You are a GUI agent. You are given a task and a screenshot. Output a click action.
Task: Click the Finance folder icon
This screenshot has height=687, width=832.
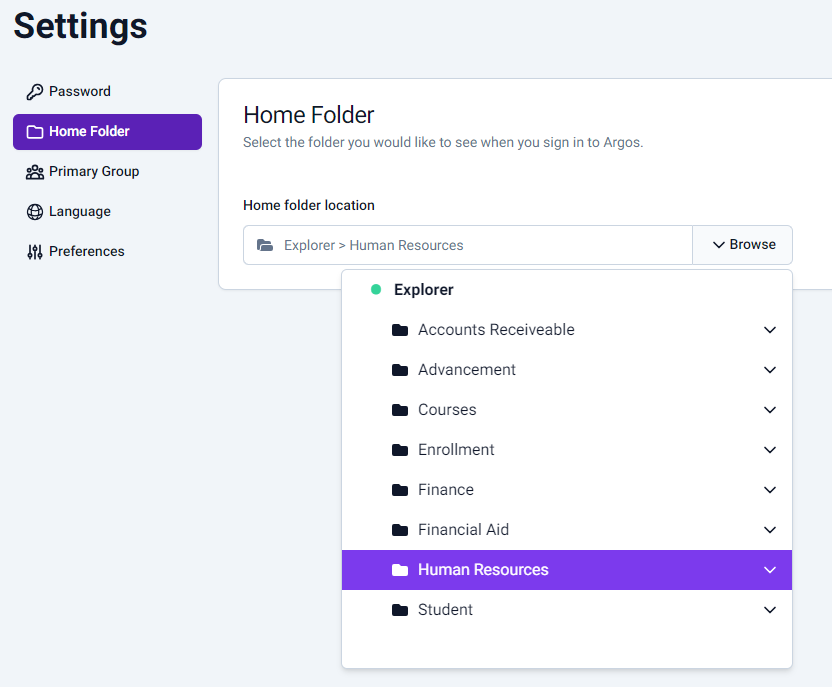point(400,490)
